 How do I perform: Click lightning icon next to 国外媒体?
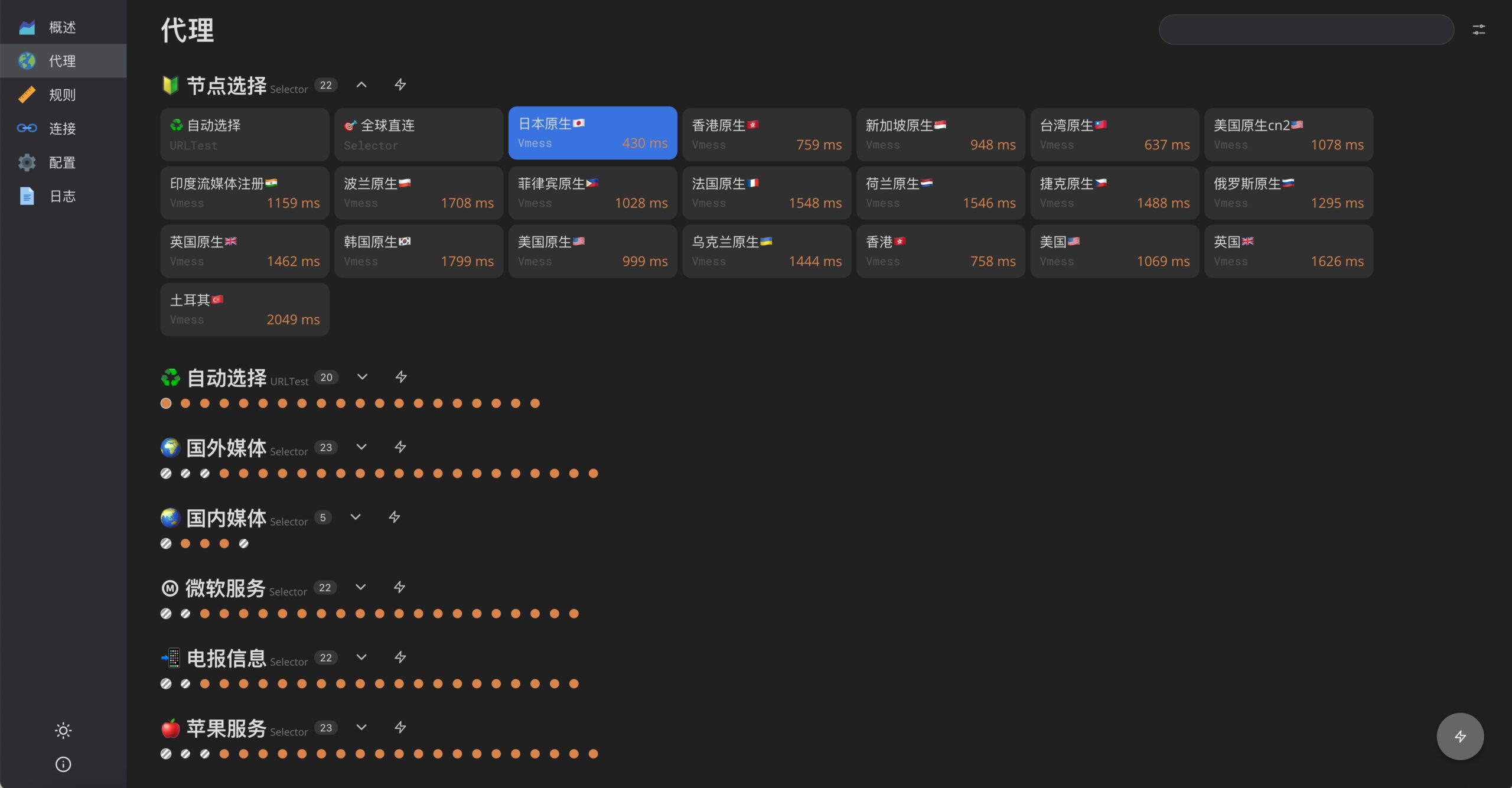400,447
